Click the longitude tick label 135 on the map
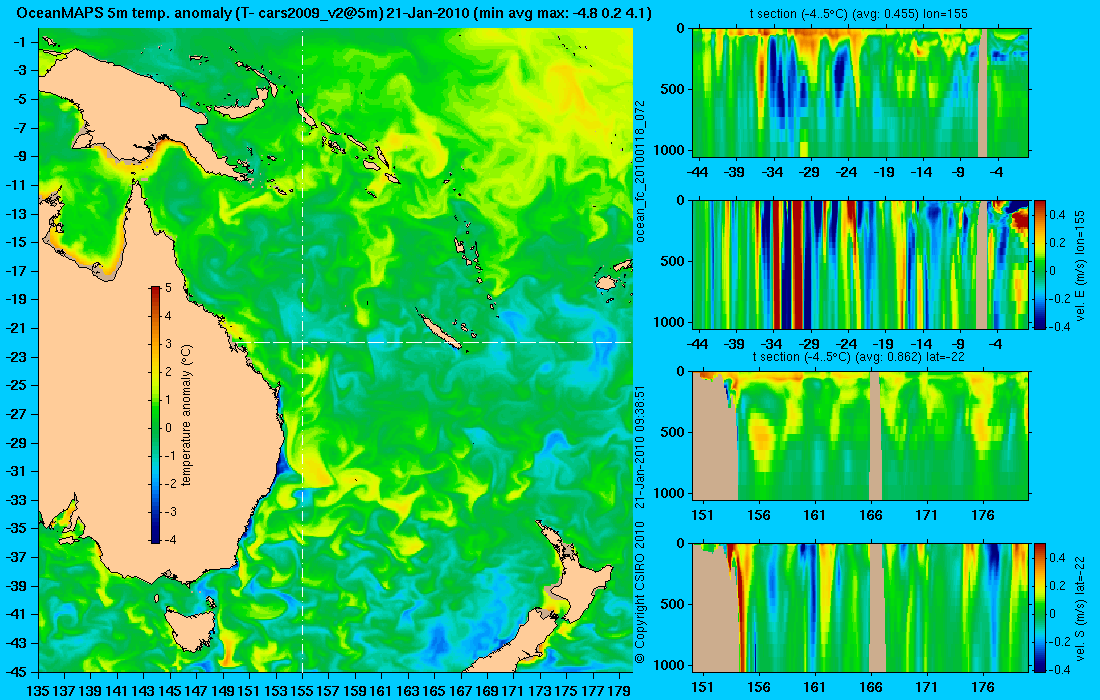Viewport: 1100px width, 700px height. tap(36, 691)
